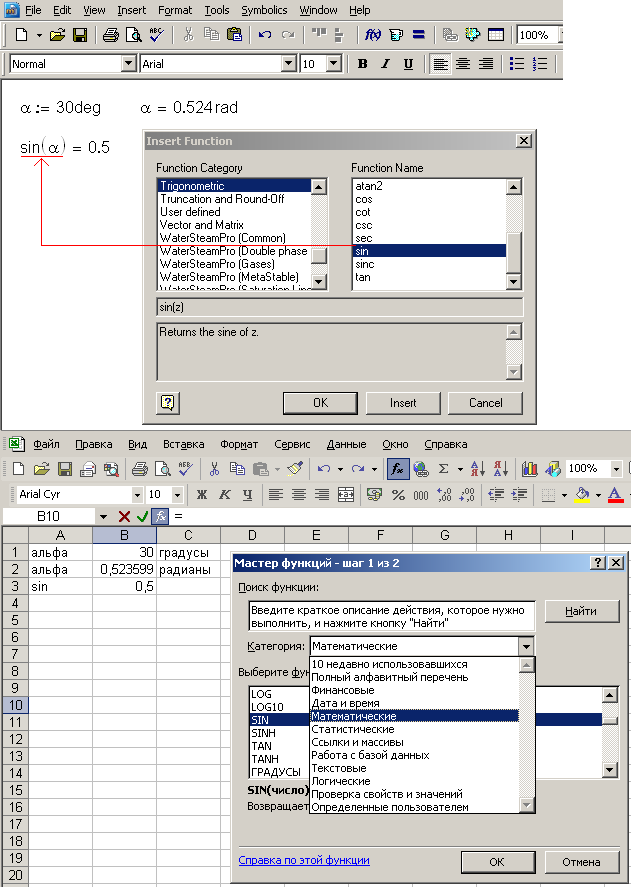Open the Symbolics menu

[x=264, y=10]
